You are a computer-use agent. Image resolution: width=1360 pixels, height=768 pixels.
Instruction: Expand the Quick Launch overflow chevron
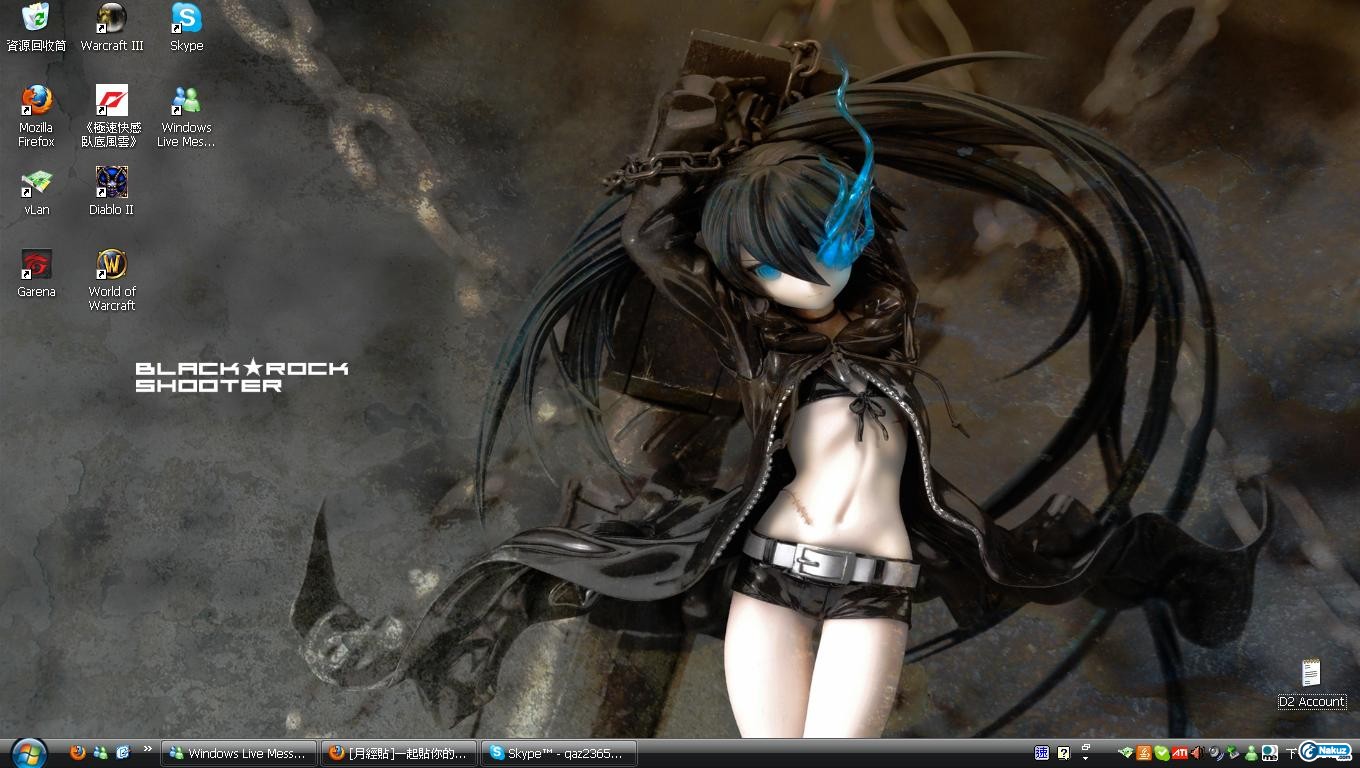[x=148, y=749]
